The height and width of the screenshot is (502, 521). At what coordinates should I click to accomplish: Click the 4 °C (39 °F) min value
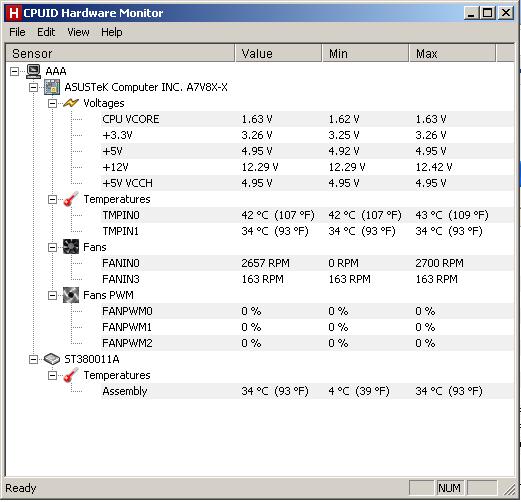coord(359,391)
